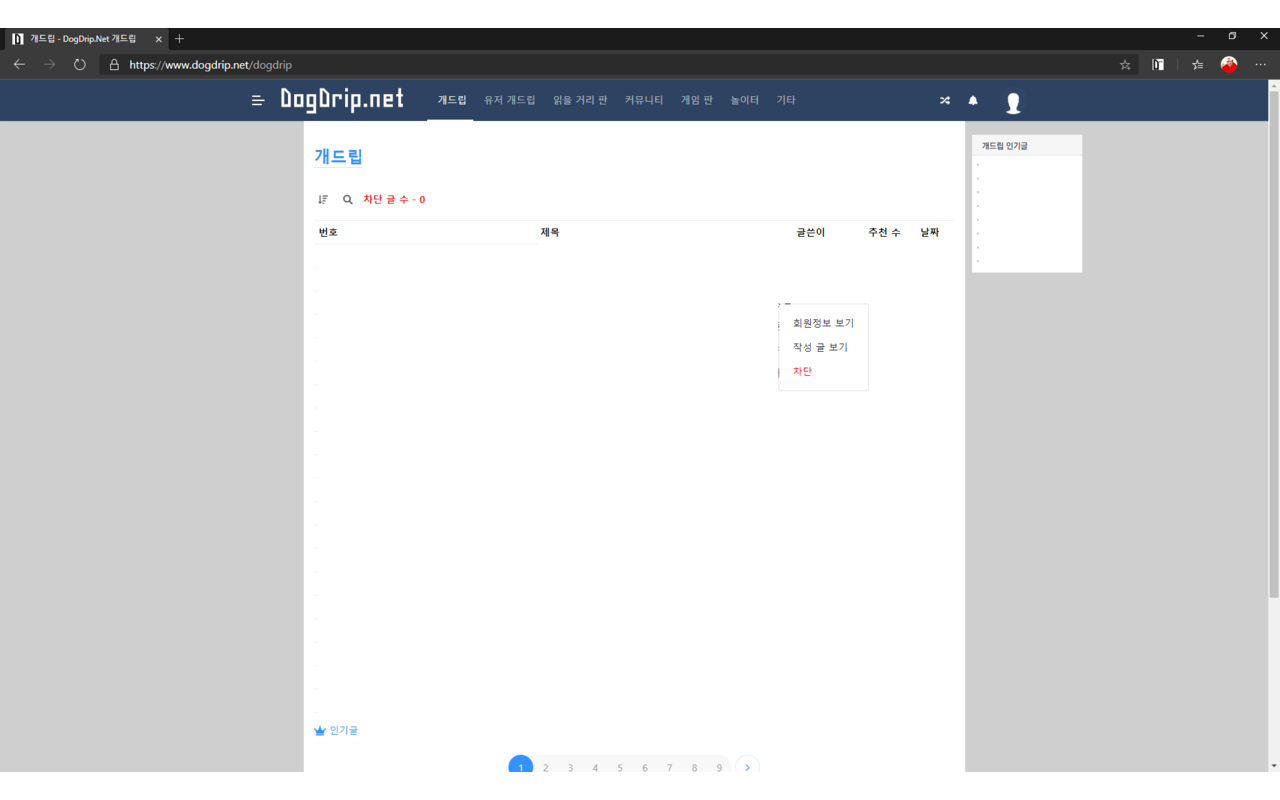Click the 인기글 link with crown icon
This screenshot has width=1280, height=800.
pyautogui.click(x=337, y=731)
